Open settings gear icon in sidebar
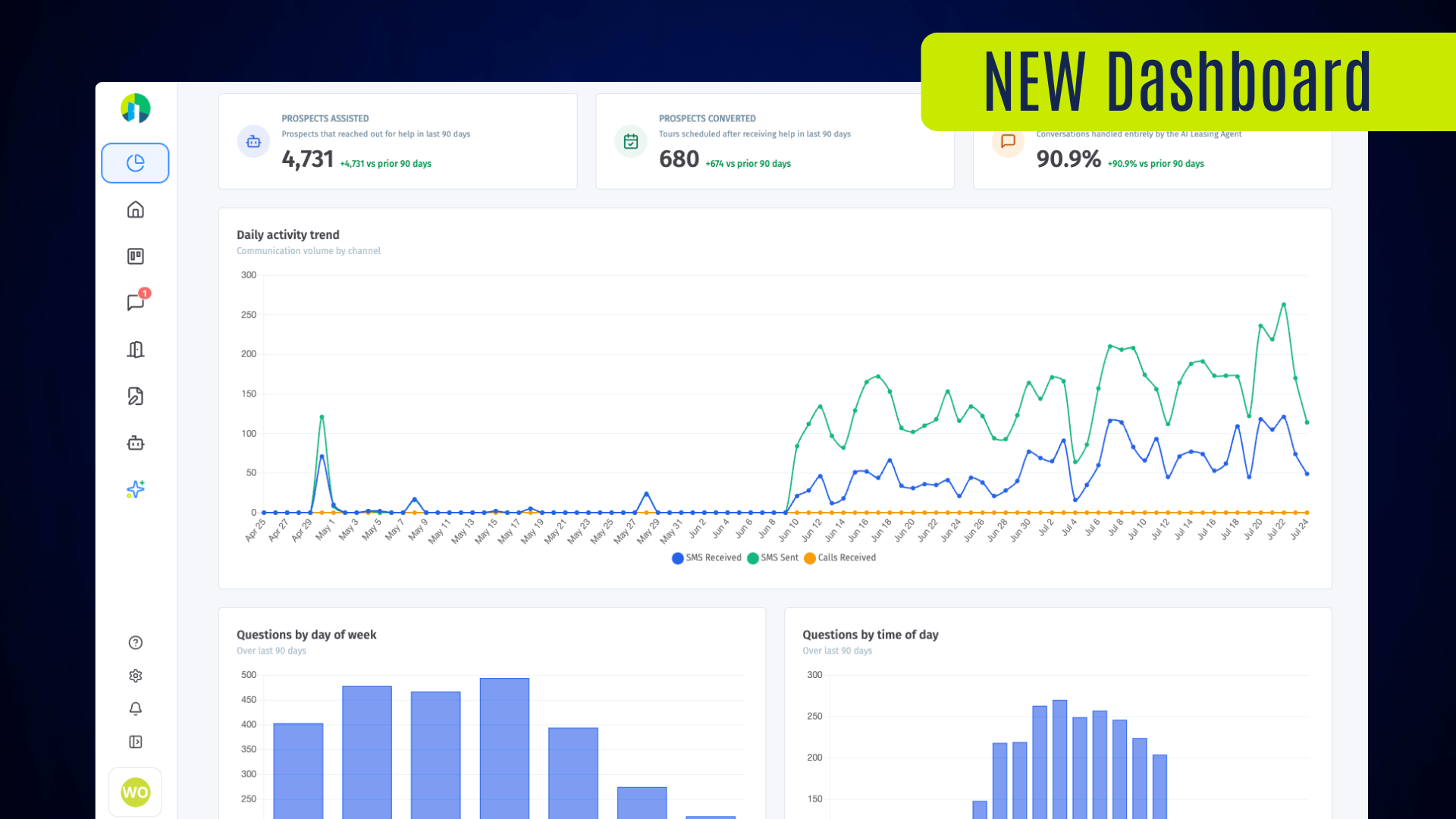Viewport: 1456px width, 819px height. pos(135,676)
